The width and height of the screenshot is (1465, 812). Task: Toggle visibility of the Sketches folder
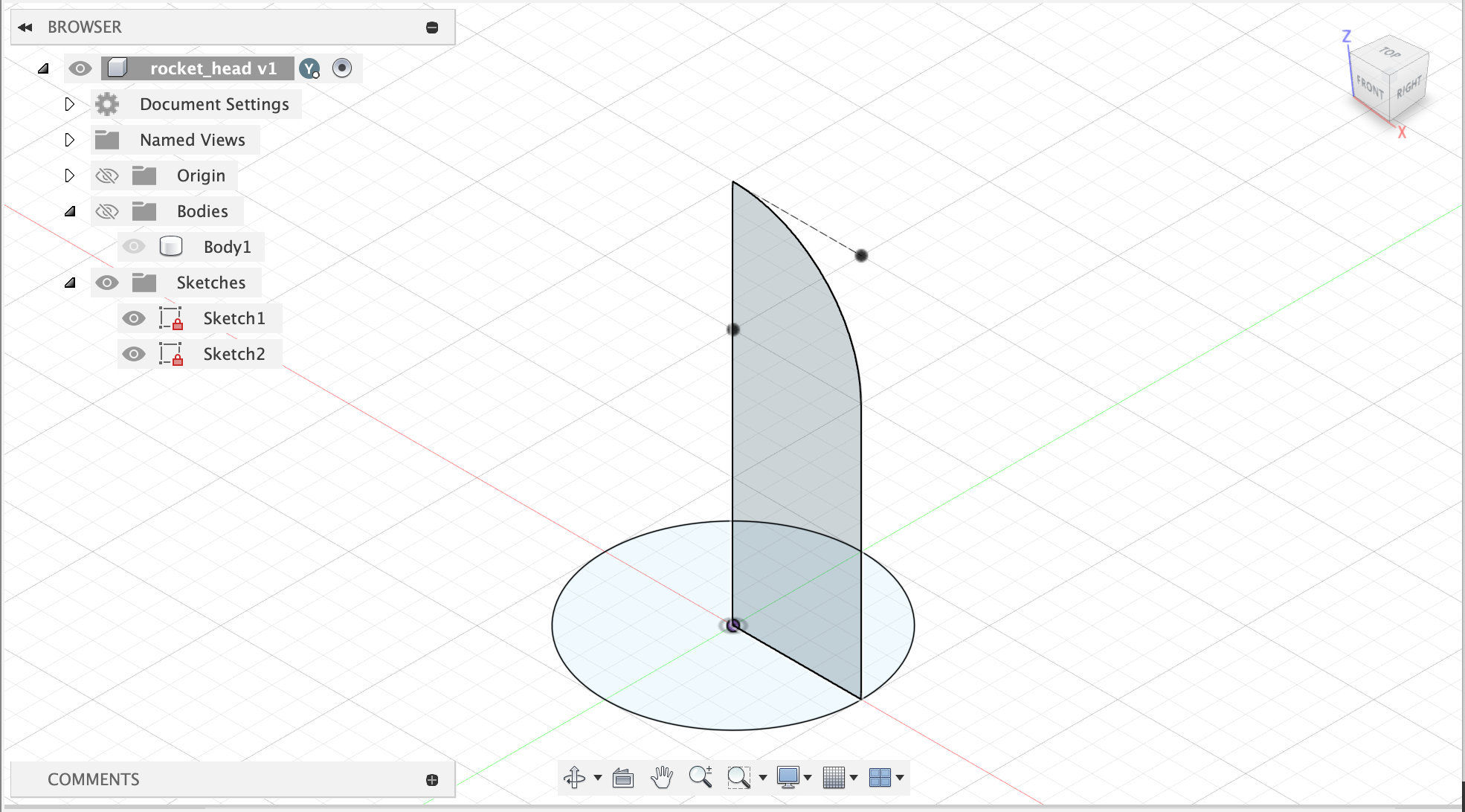point(108,282)
